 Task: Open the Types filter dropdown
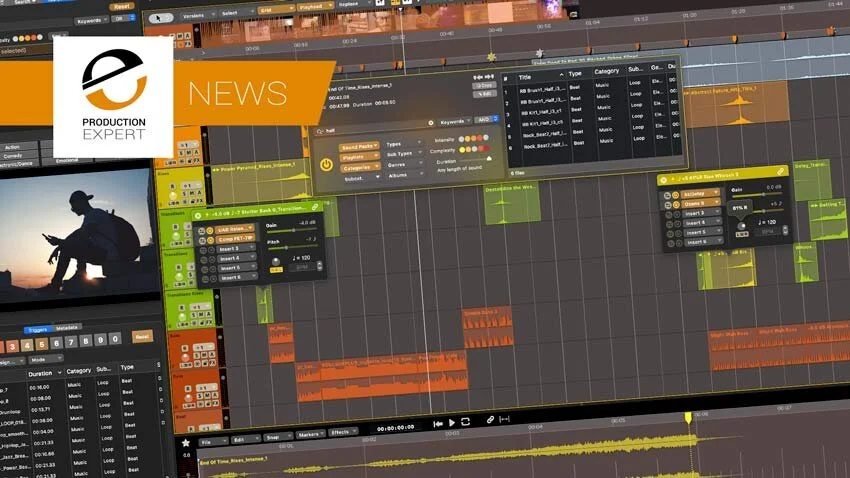[403, 144]
